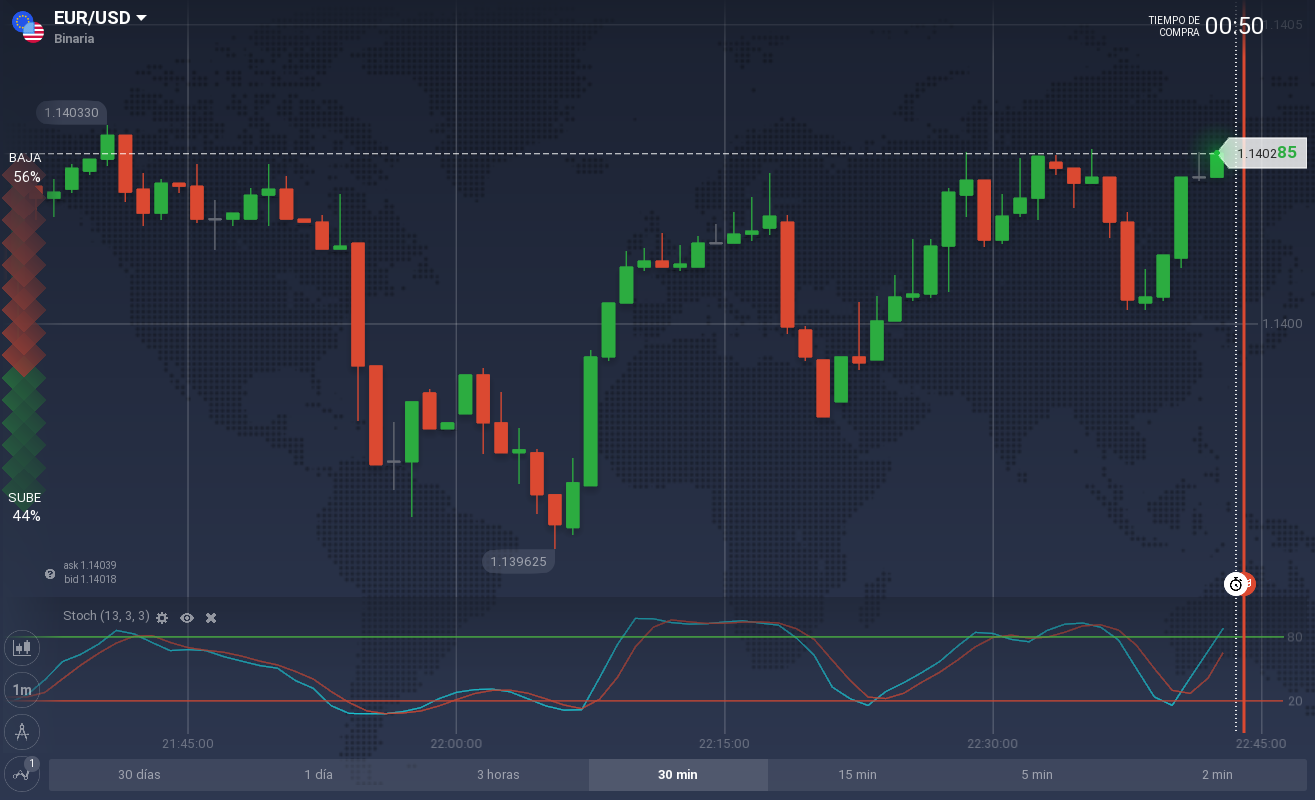This screenshot has width=1315, height=800.
Task: Click the 22:15:00 time axis label
Action: click(724, 743)
